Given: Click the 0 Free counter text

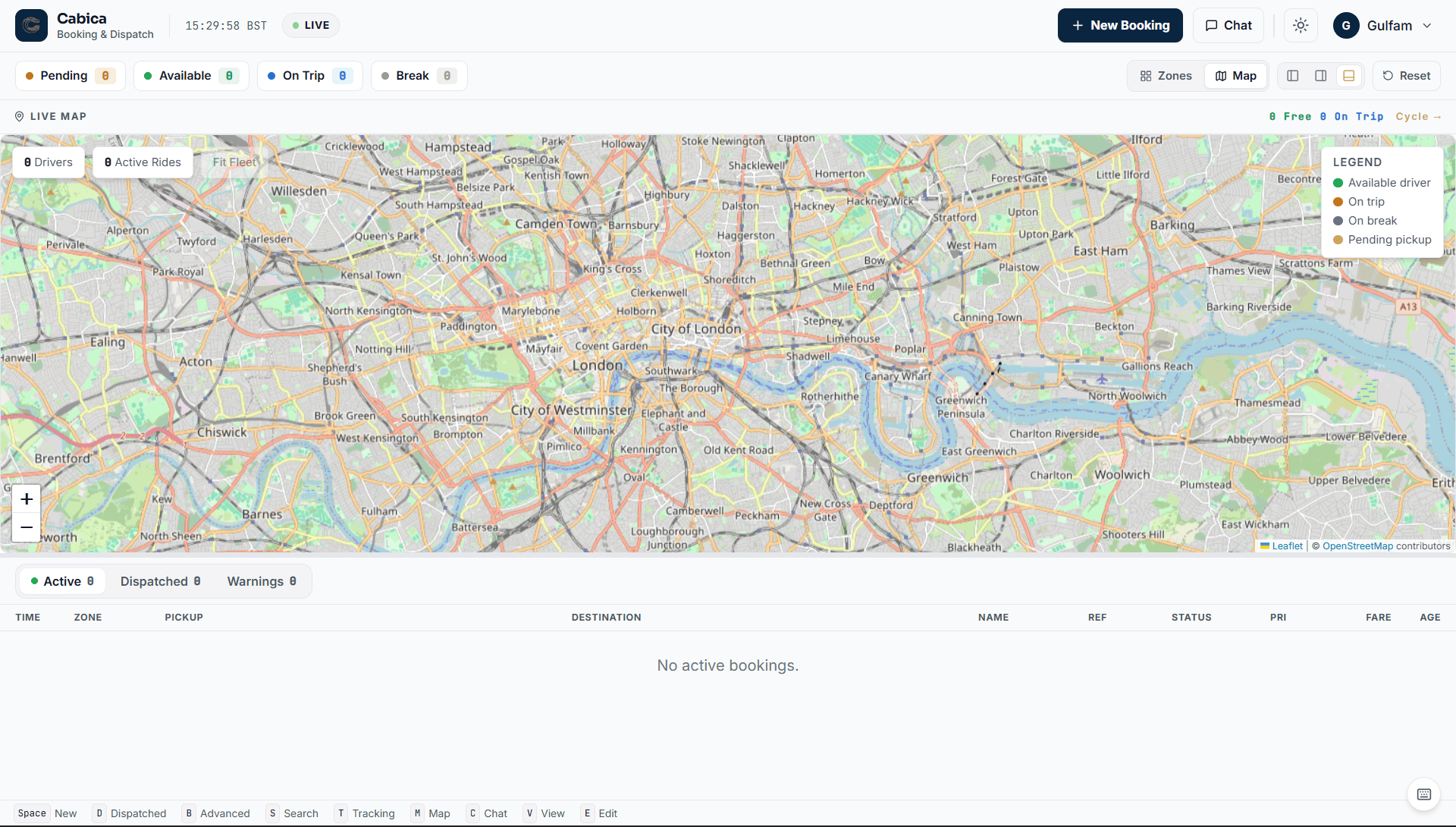Looking at the screenshot, I should (x=1290, y=116).
